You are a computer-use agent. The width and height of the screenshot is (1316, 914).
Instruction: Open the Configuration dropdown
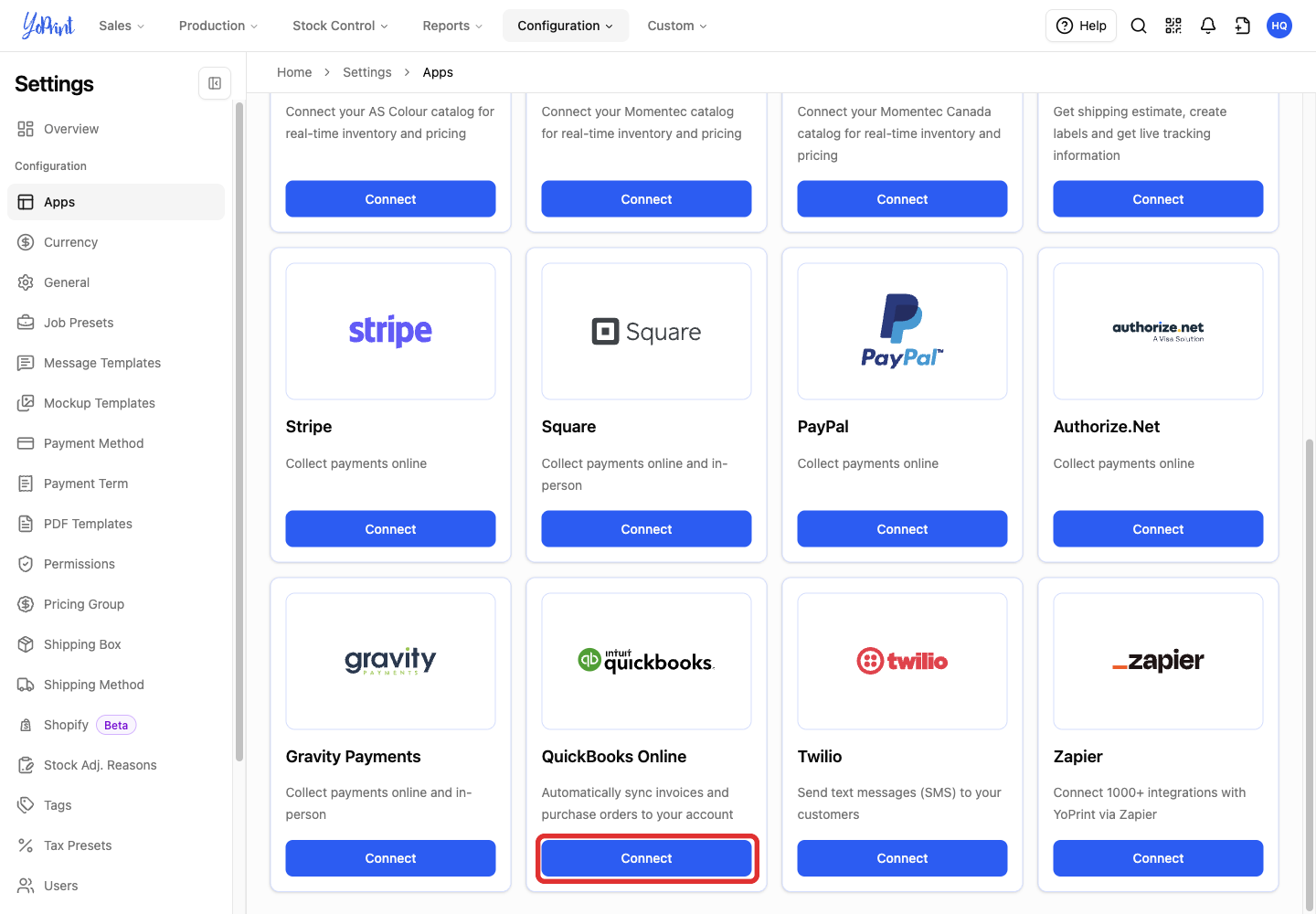pyautogui.click(x=566, y=26)
